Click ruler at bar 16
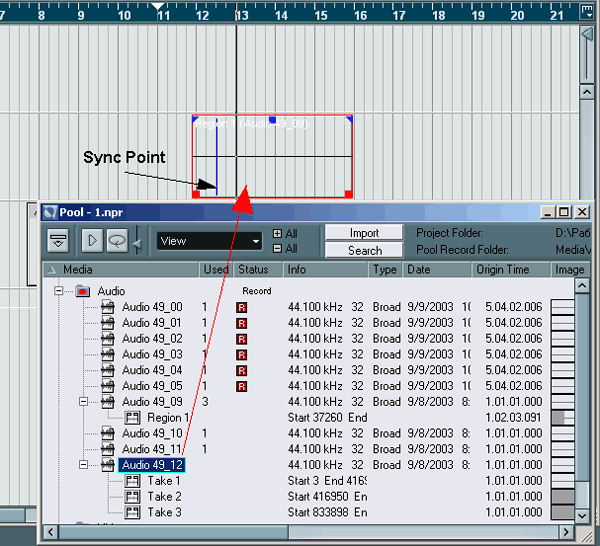Image resolution: width=600 pixels, height=546 pixels. tap(360, 15)
